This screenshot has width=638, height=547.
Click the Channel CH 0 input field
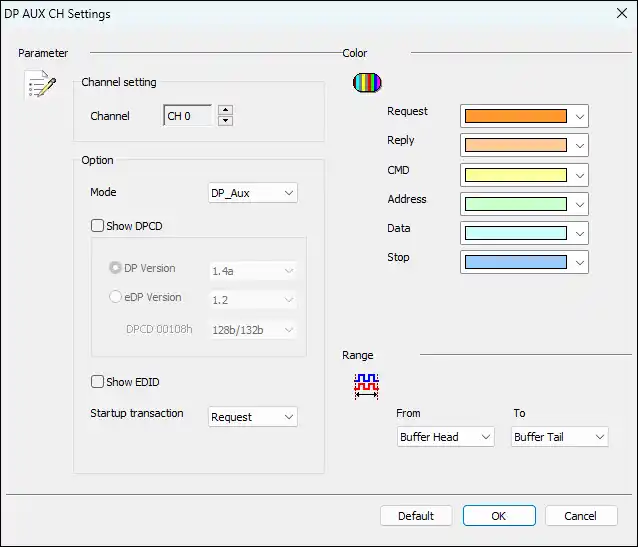188,116
